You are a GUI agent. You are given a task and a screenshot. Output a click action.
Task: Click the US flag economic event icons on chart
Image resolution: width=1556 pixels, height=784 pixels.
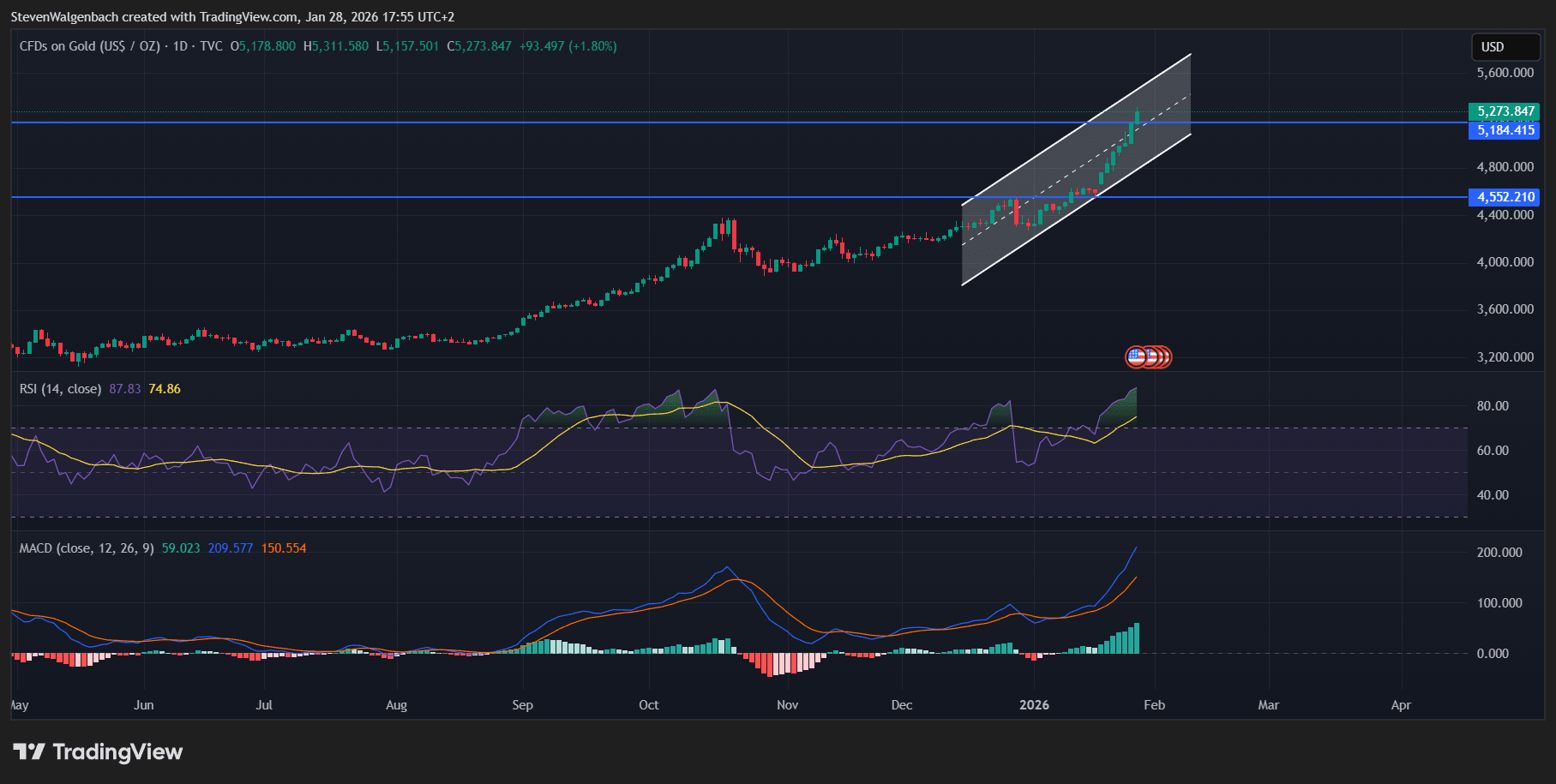[1150, 356]
